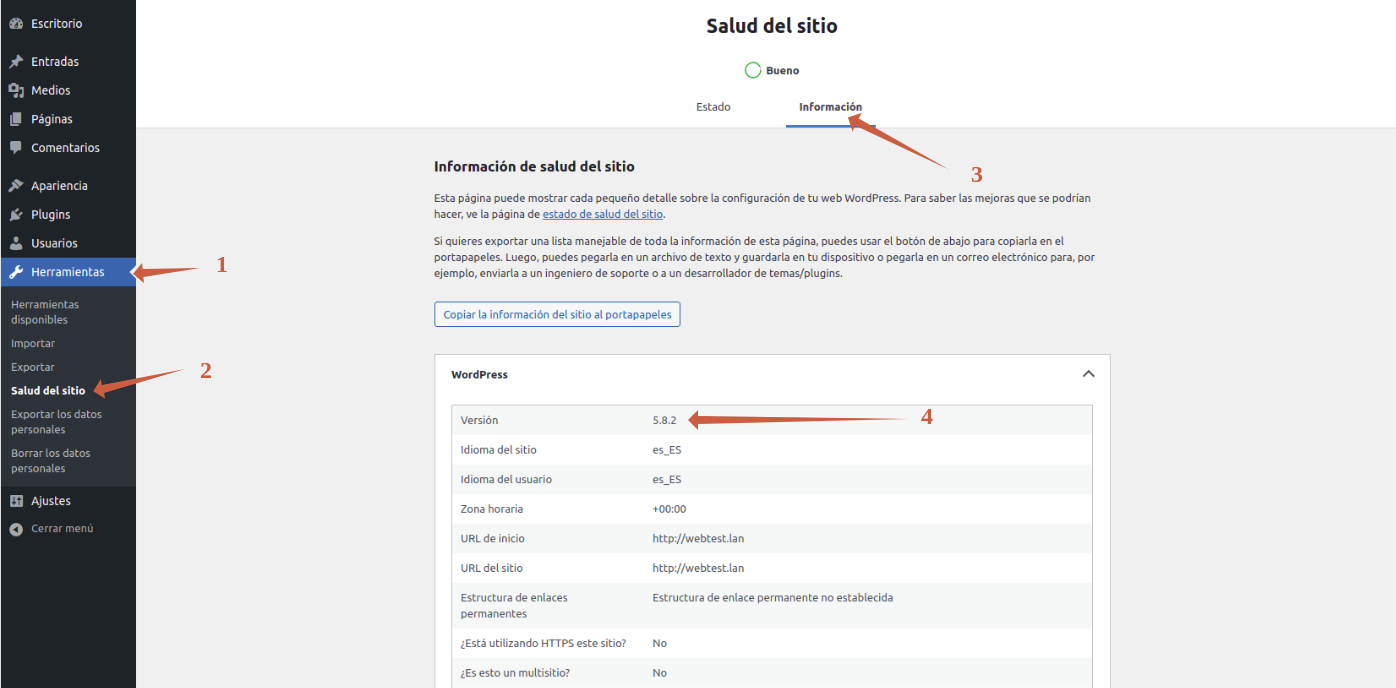This screenshot has height=688, width=1396.
Task: Click the Usuarios person icon
Action: point(16,243)
